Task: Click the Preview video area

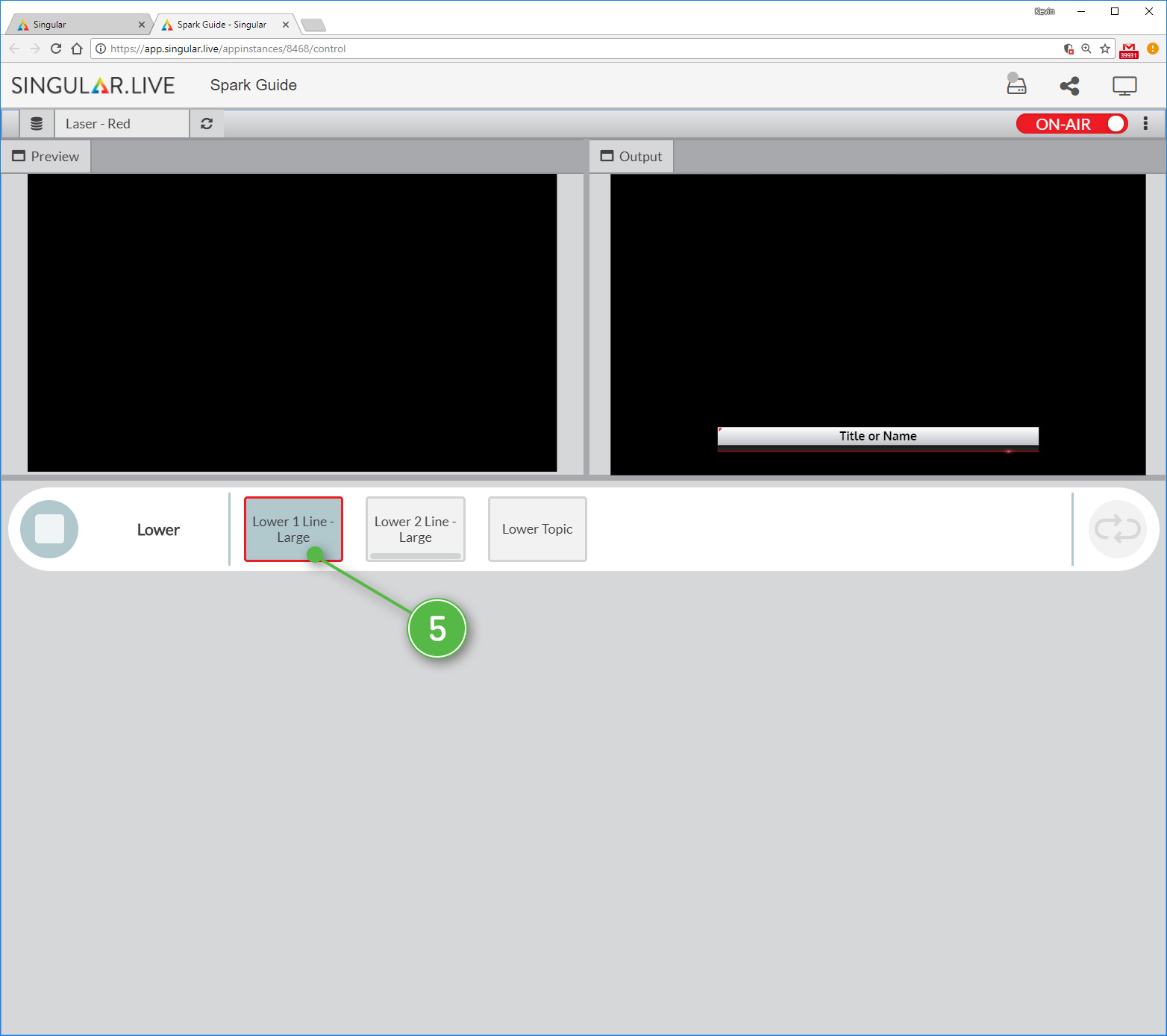Action: (292, 323)
